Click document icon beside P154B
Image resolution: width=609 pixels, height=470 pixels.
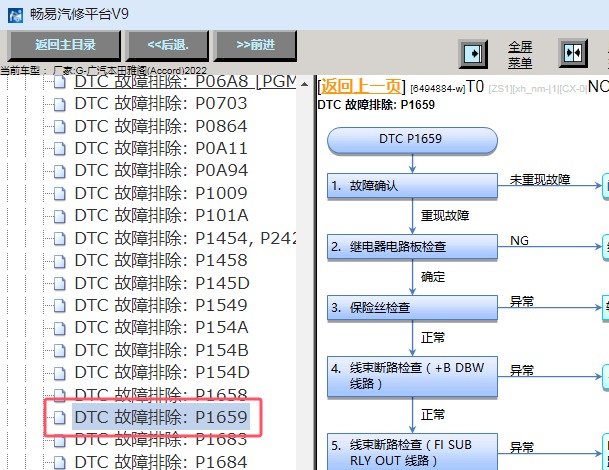(x=59, y=351)
